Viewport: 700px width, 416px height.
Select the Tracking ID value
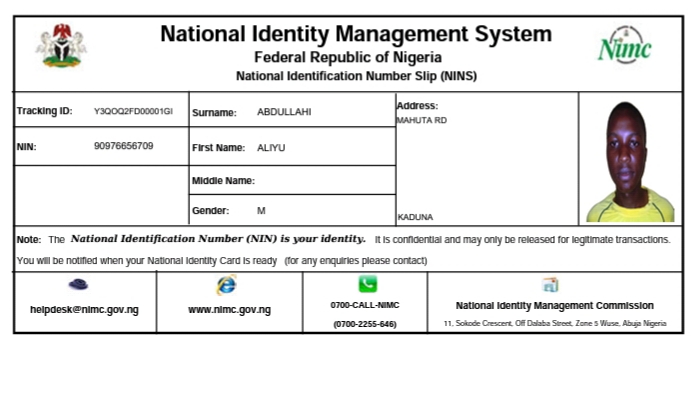click(133, 111)
